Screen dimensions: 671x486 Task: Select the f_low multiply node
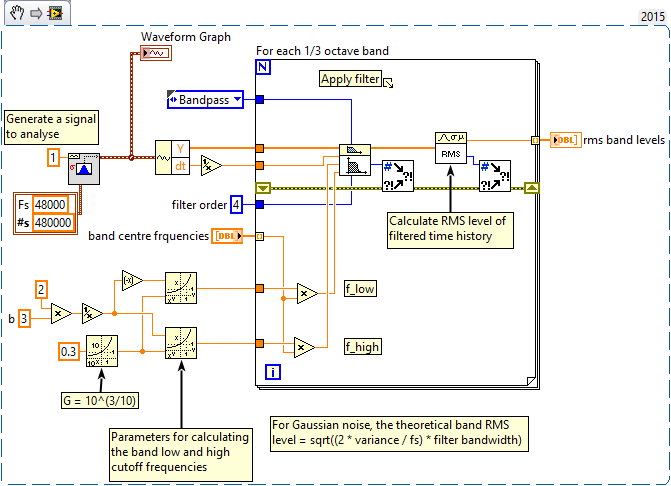click(307, 293)
